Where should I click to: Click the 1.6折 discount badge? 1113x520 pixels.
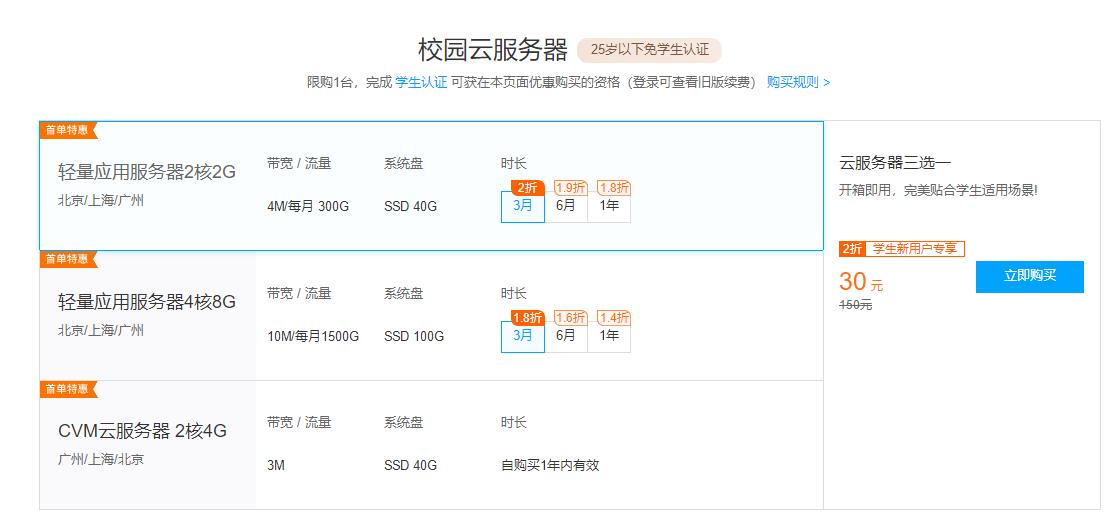[x=571, y=318]
